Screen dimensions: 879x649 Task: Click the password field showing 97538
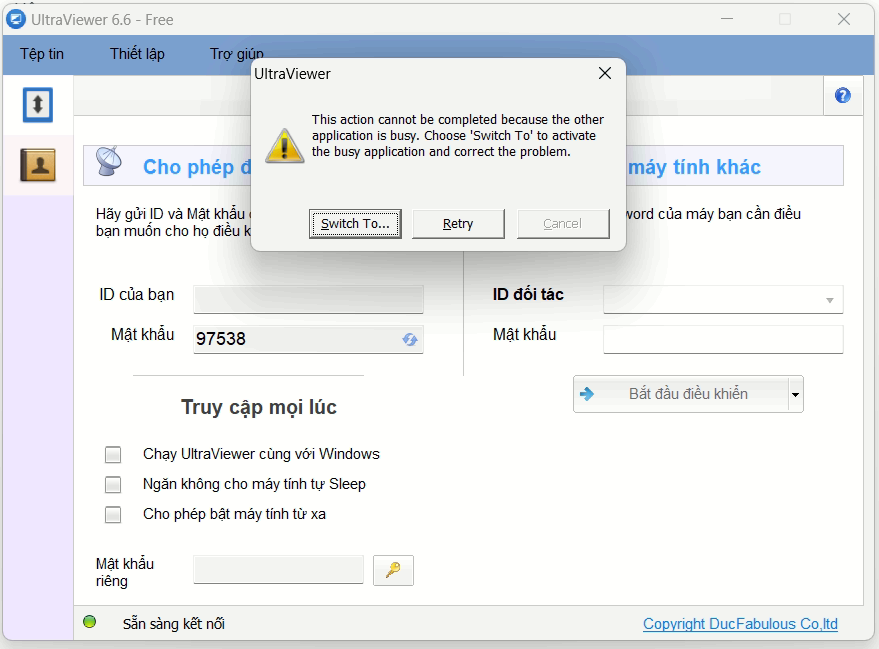click(x=308, y=339)
